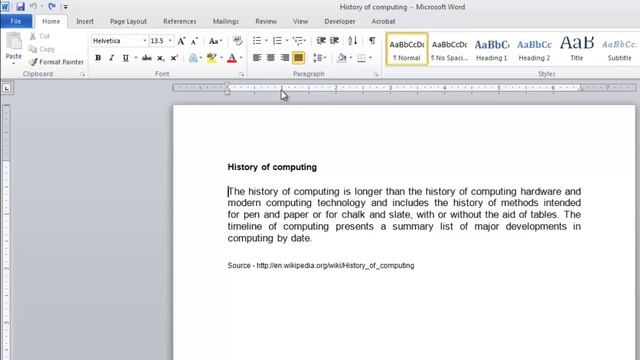Open the Font dialog launcher
This screenshot has height=360, width=640.
(x=242, y=74)
